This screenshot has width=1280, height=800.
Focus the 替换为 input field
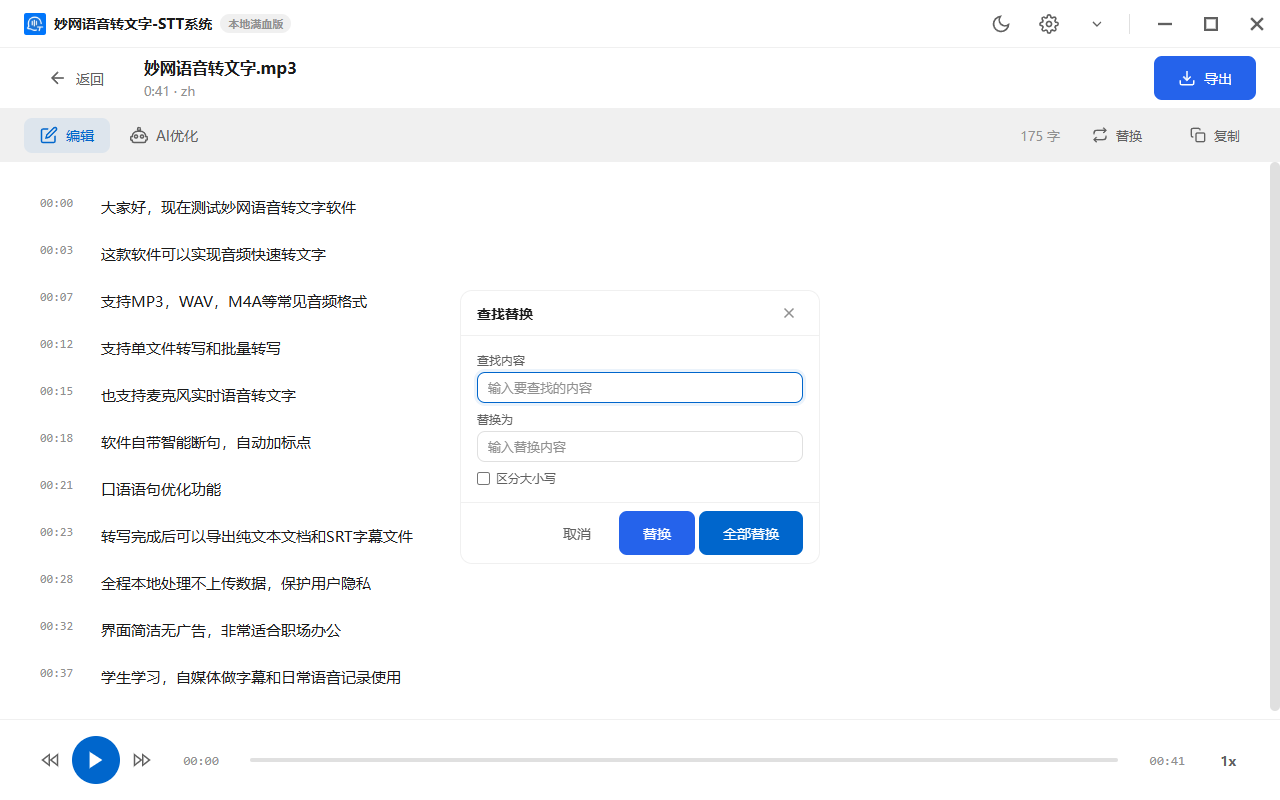tap(640, 446)
